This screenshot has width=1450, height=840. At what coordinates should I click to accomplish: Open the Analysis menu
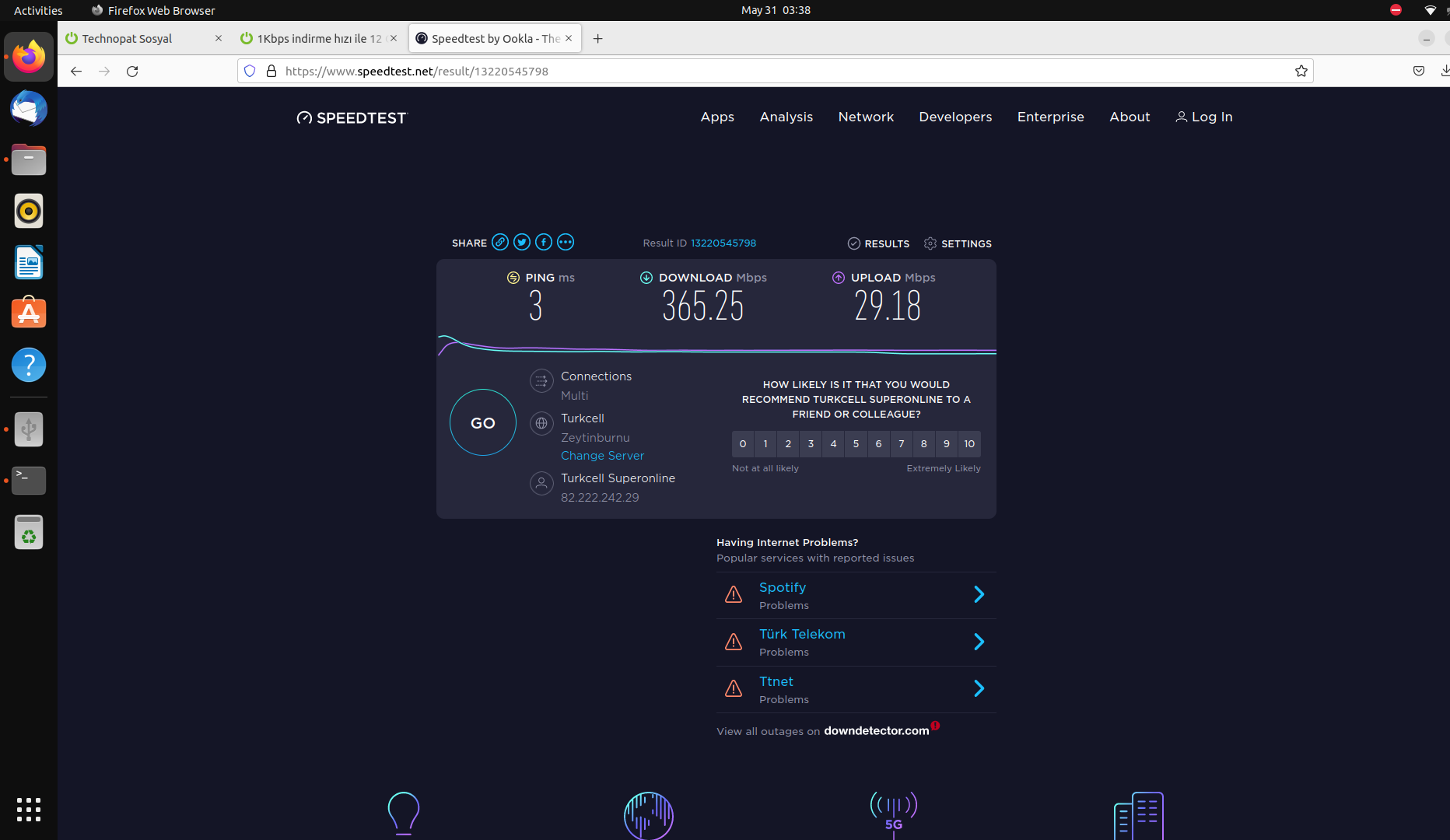tap(786, 117)
